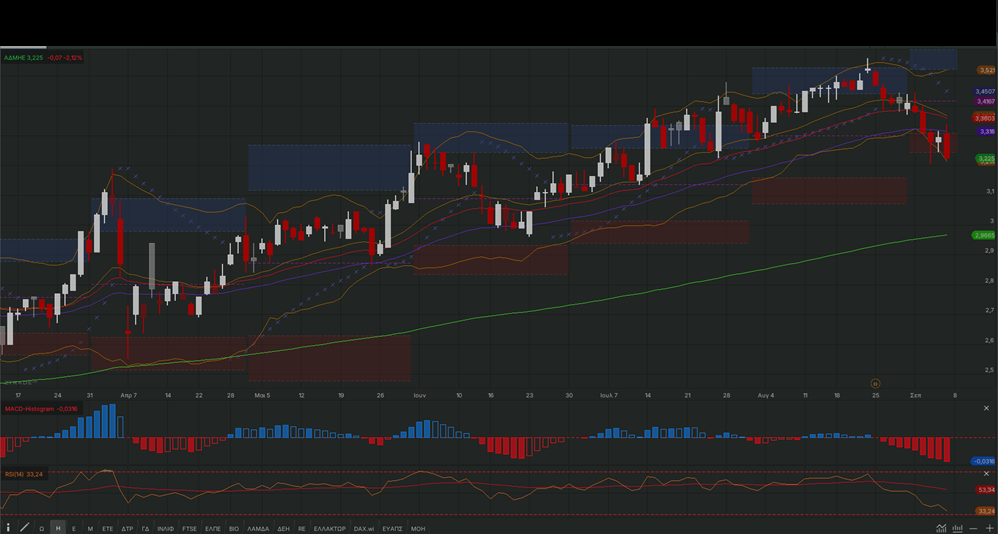Viewport: 998px width, 534px height.
Task: Switch to the E timeframe
Action: [x=74, y=528]
